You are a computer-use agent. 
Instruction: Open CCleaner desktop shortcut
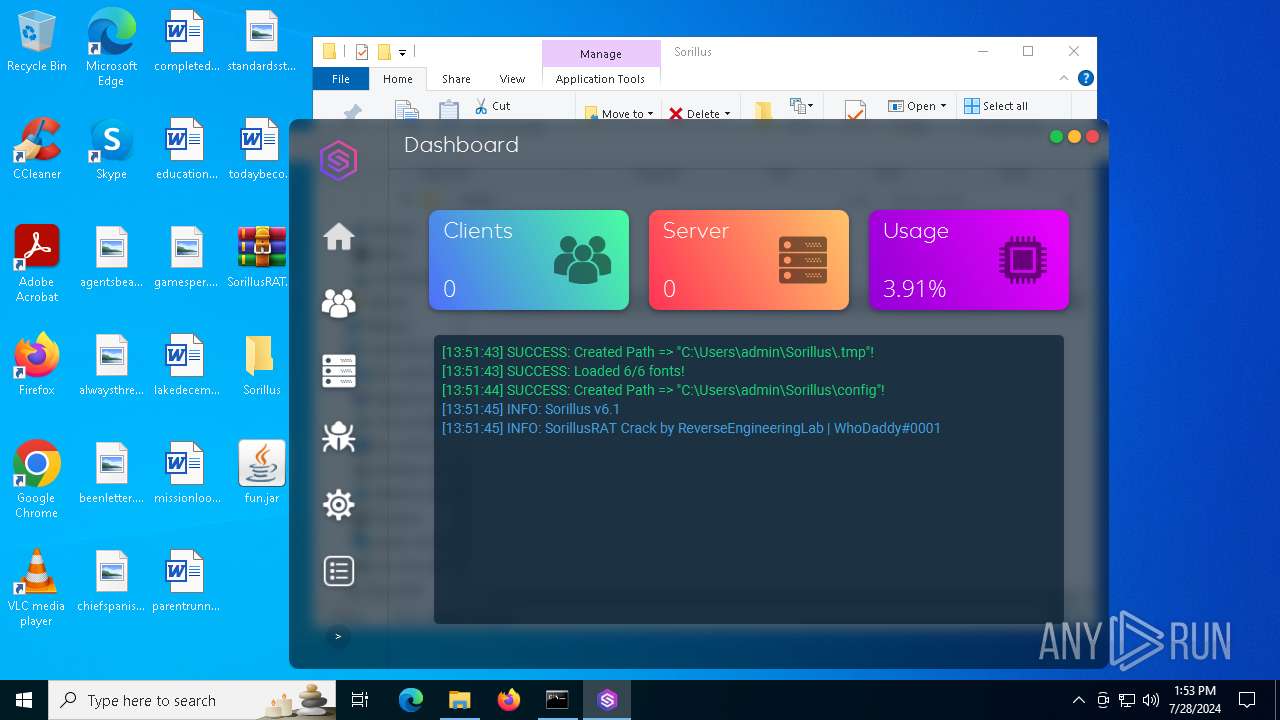pyautogui.click(x=37, y=150)
